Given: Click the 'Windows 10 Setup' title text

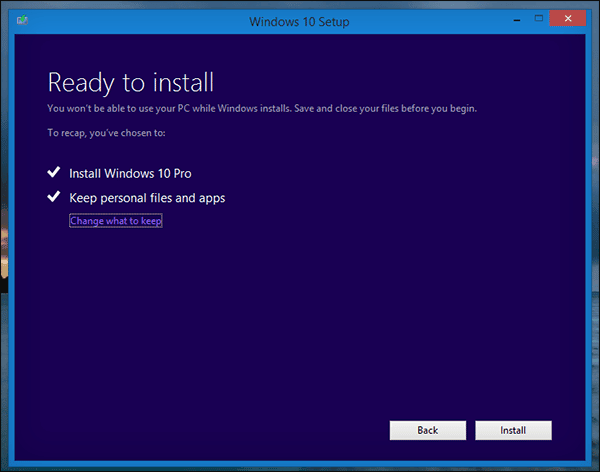Looking at the screenshot, I should tap(299, 18).
